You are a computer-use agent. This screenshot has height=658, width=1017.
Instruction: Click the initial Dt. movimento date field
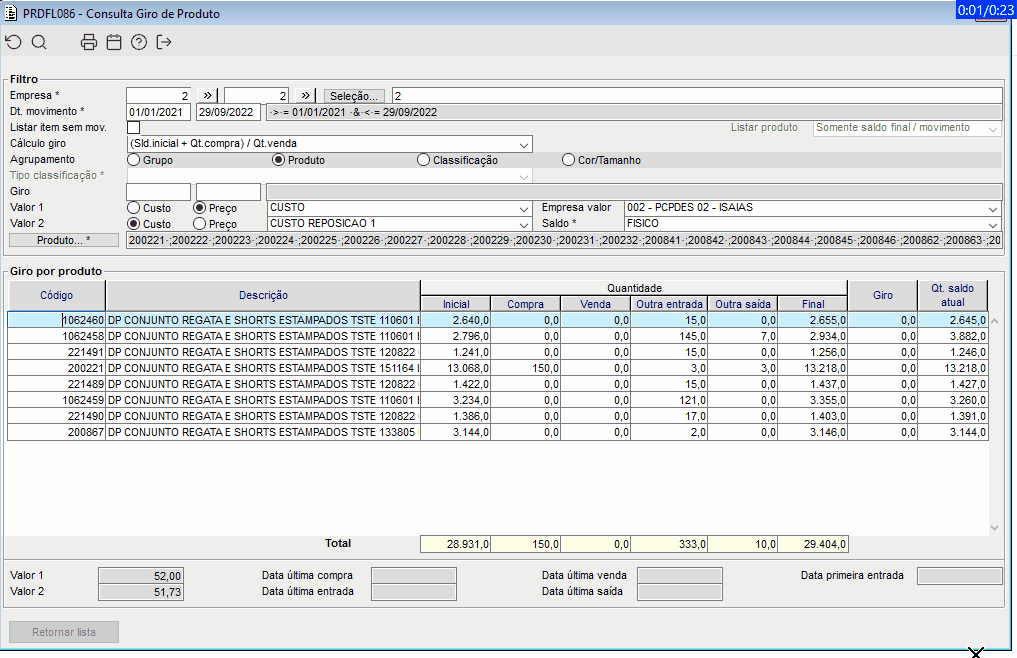coord(159,112)
